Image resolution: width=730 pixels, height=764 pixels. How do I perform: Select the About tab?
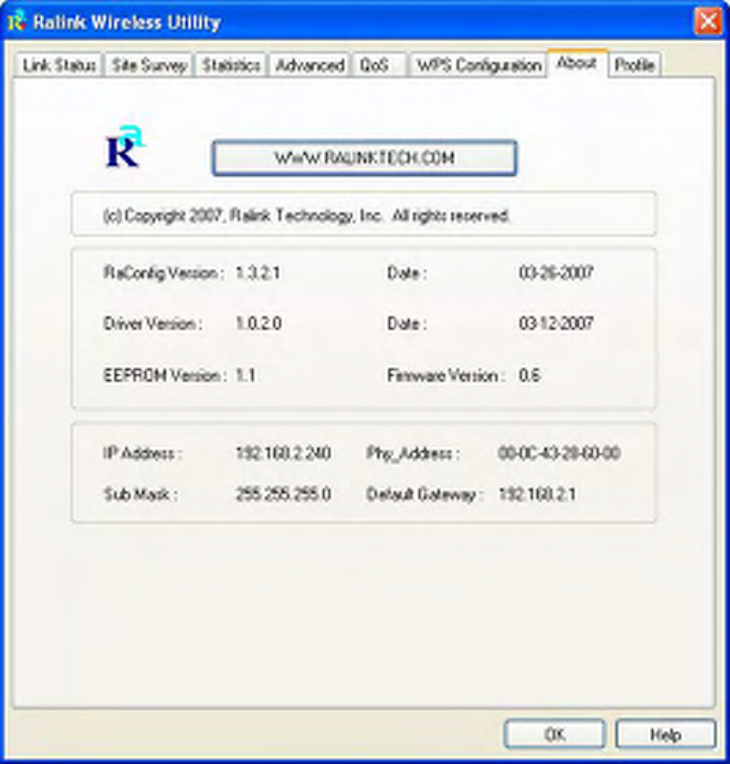(x=577, y=63)
